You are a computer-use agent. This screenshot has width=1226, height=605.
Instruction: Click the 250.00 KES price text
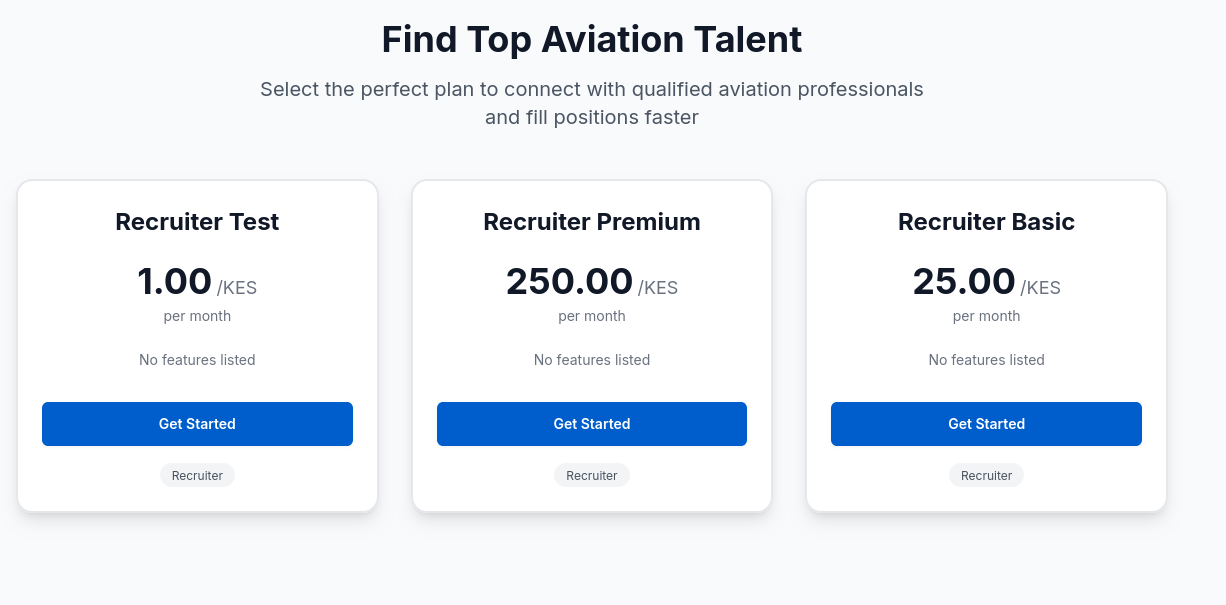click(x=592, y=282)
